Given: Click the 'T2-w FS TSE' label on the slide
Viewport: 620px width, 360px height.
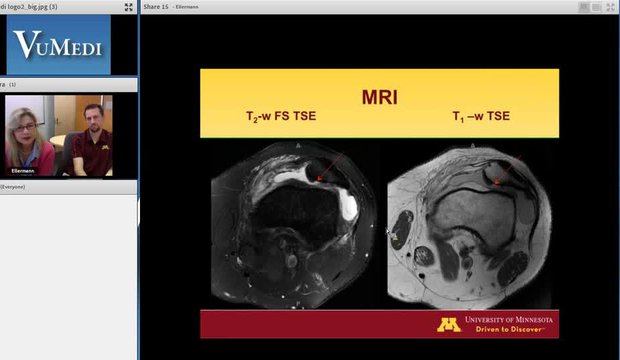Looking at the screenshot, I should click(281, 116).
